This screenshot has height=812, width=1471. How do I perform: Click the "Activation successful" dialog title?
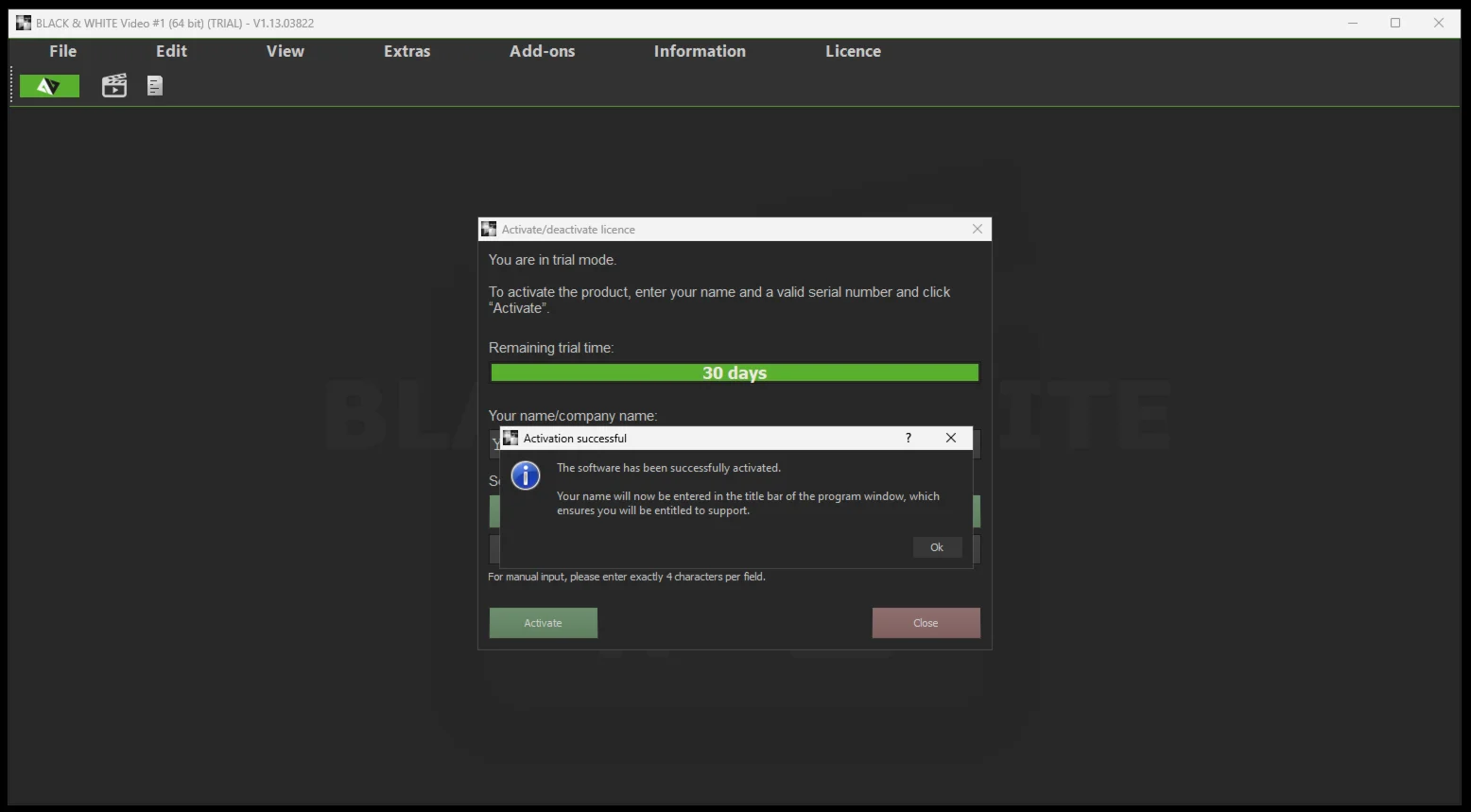(x=575, y=439)
